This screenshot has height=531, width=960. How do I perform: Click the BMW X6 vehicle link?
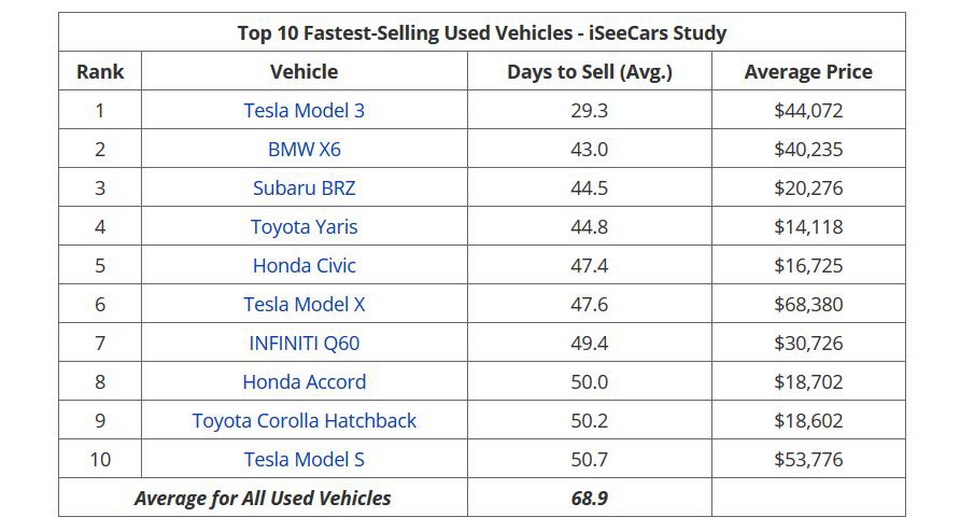coord(304,150)
